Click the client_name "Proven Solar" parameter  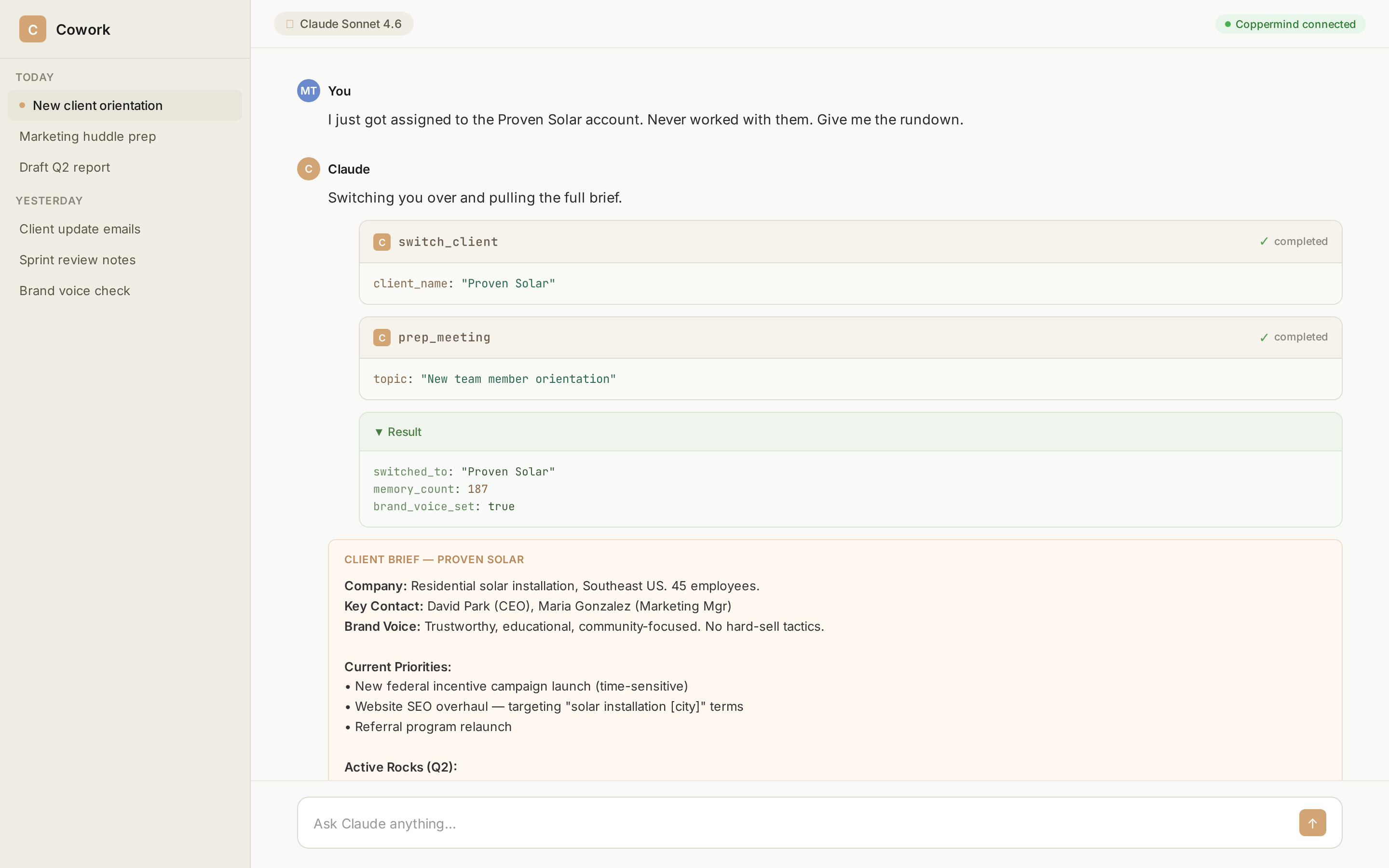pos(464,284)
